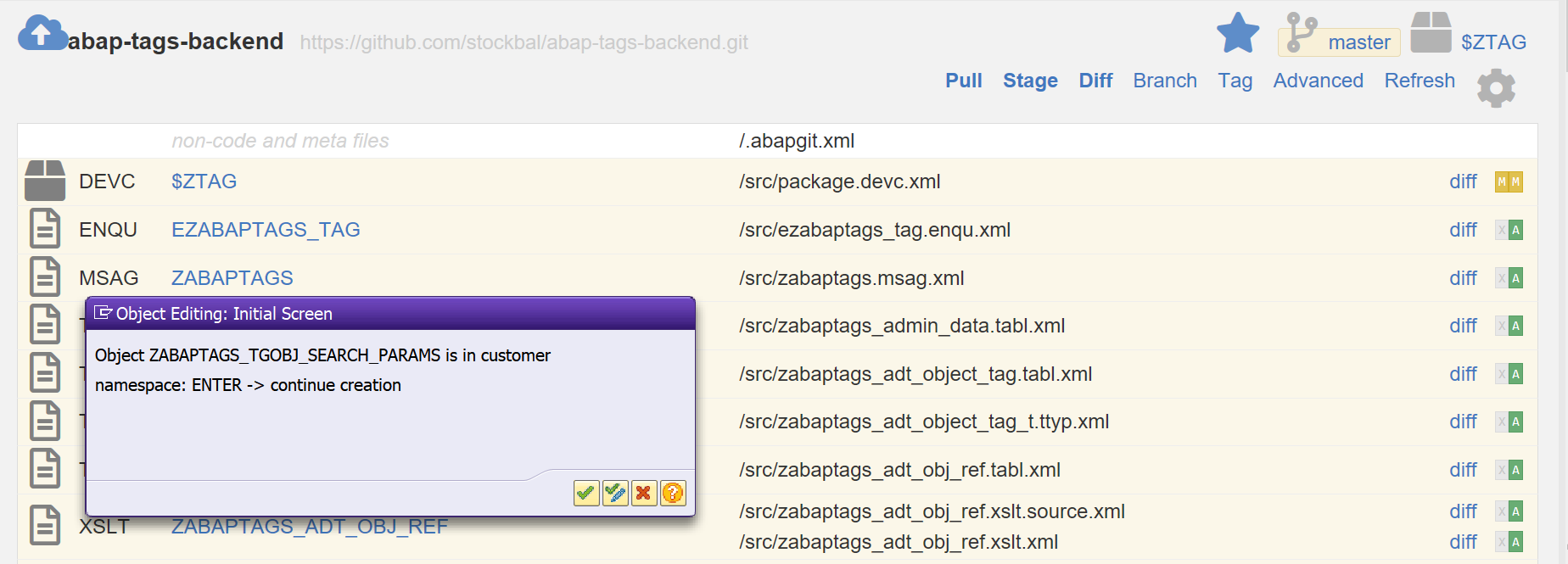
Task: Open the Tag menu
Action: pyautogui.click(x=1235, y=81)
